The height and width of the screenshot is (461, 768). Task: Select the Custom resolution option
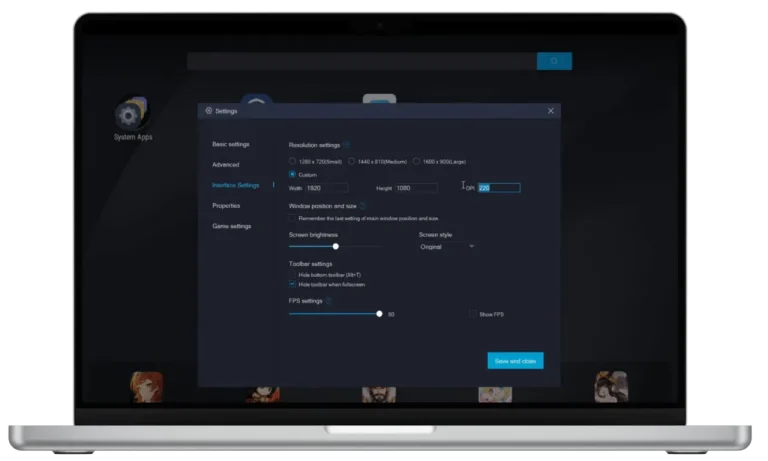pos(292,174)
